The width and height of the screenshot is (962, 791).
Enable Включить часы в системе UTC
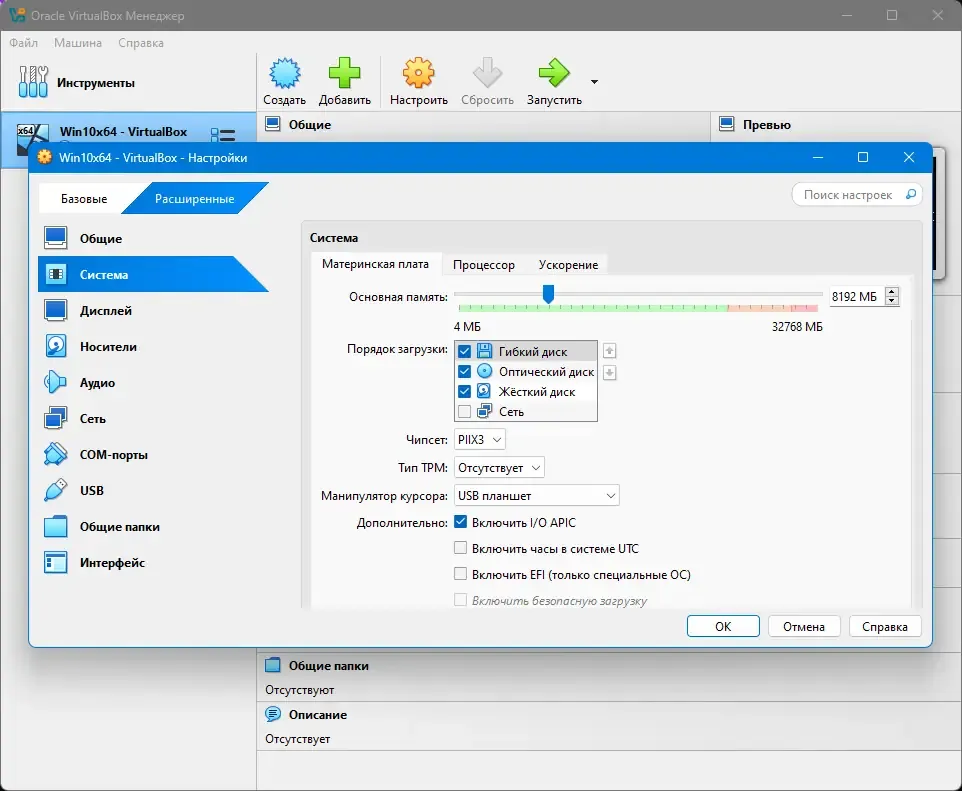460,548
